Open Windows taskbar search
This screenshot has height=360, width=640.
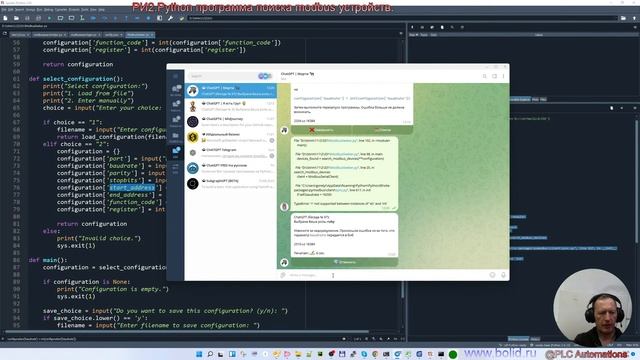coord(210,354)
